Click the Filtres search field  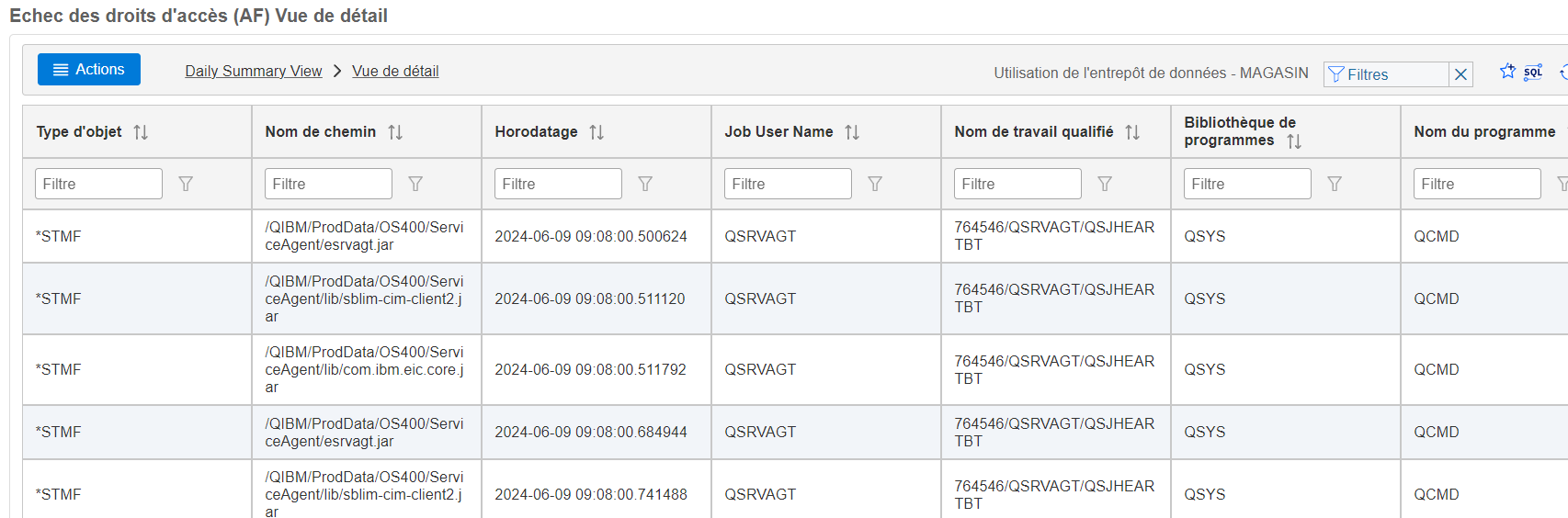click(x=1386, y=74)
